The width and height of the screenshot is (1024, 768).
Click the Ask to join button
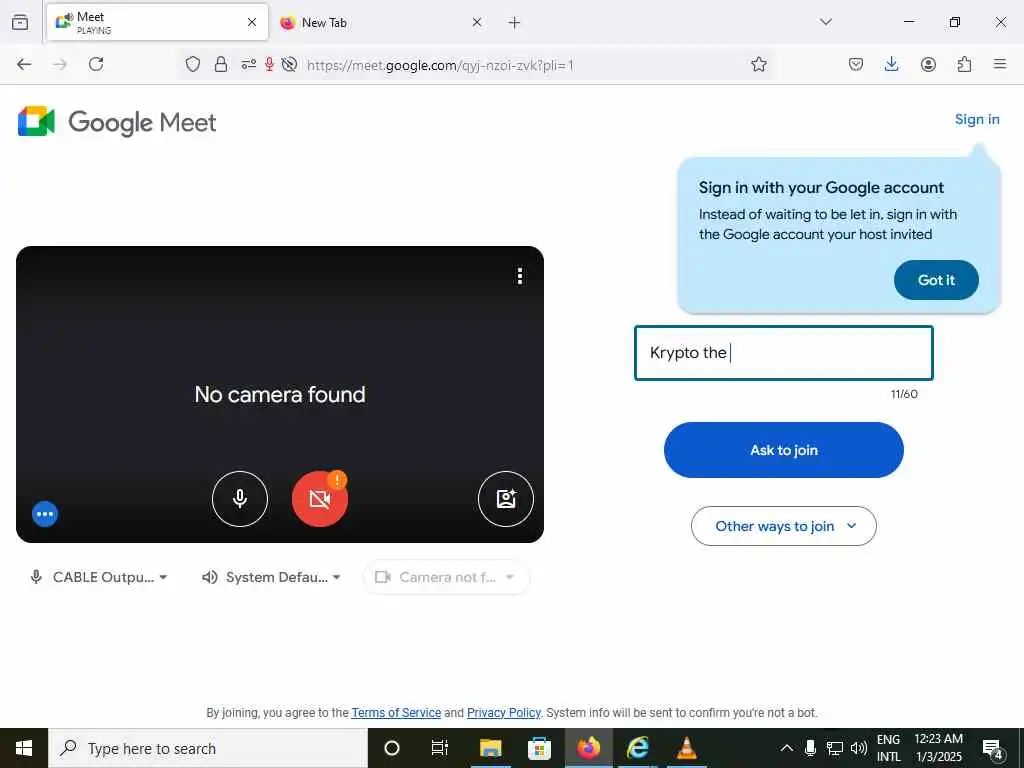point(784,450)
